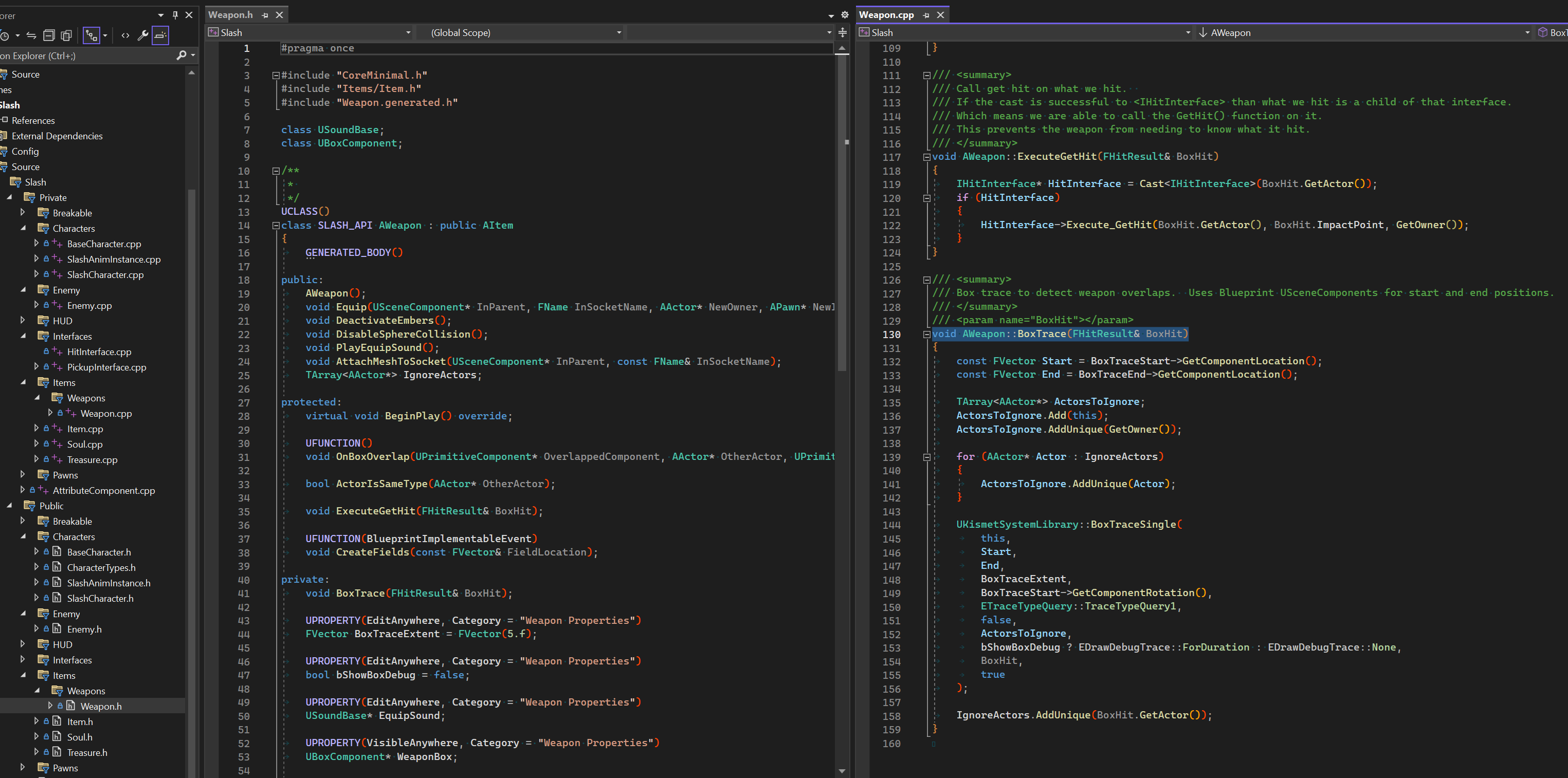Switch to the Weapon.cpp tab
This screenshot has width=1568, height=778.
pos(886,14)
